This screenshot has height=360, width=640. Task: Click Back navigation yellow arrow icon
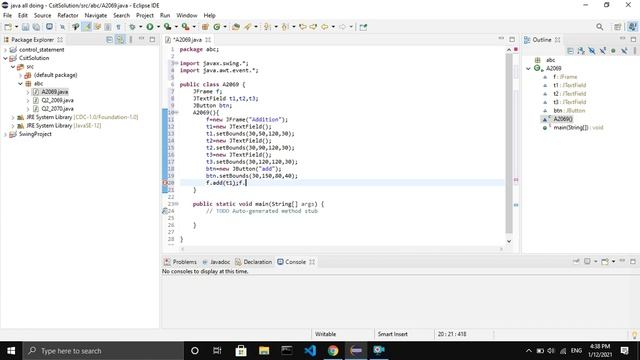pos(324,27)
